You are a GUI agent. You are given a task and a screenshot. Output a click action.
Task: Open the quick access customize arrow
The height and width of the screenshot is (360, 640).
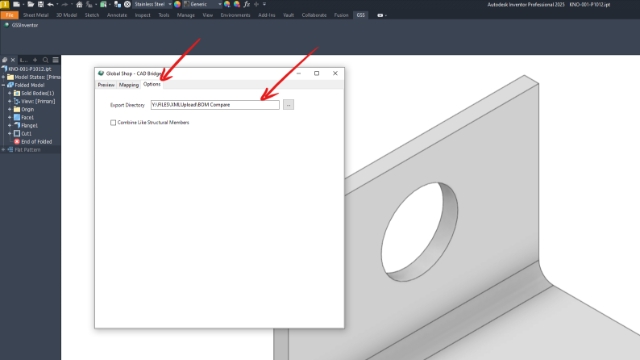click(x=264, y=4)
